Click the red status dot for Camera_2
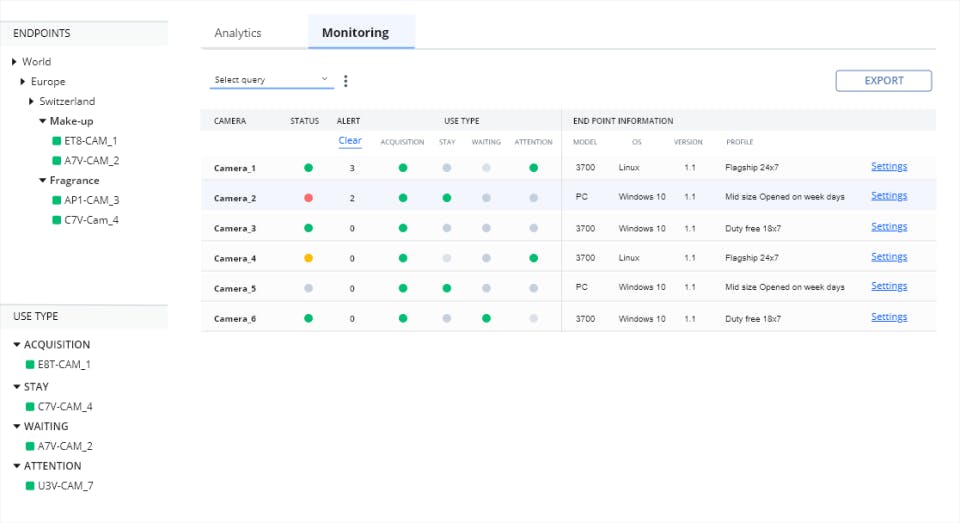 308,198
